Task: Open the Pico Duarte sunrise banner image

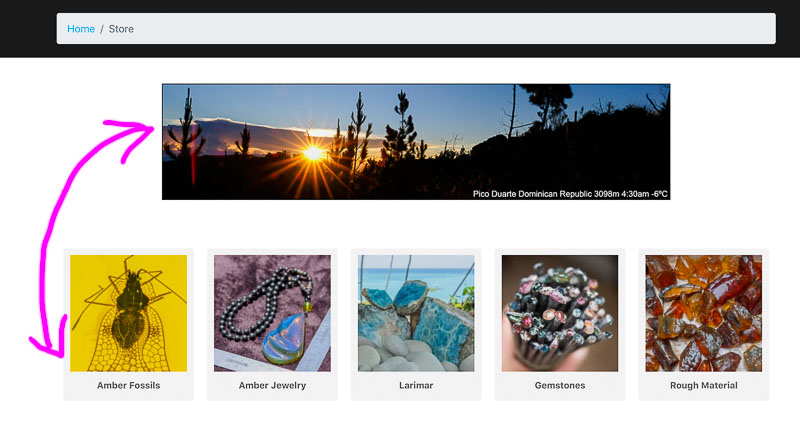Action: tap(416, 142)
